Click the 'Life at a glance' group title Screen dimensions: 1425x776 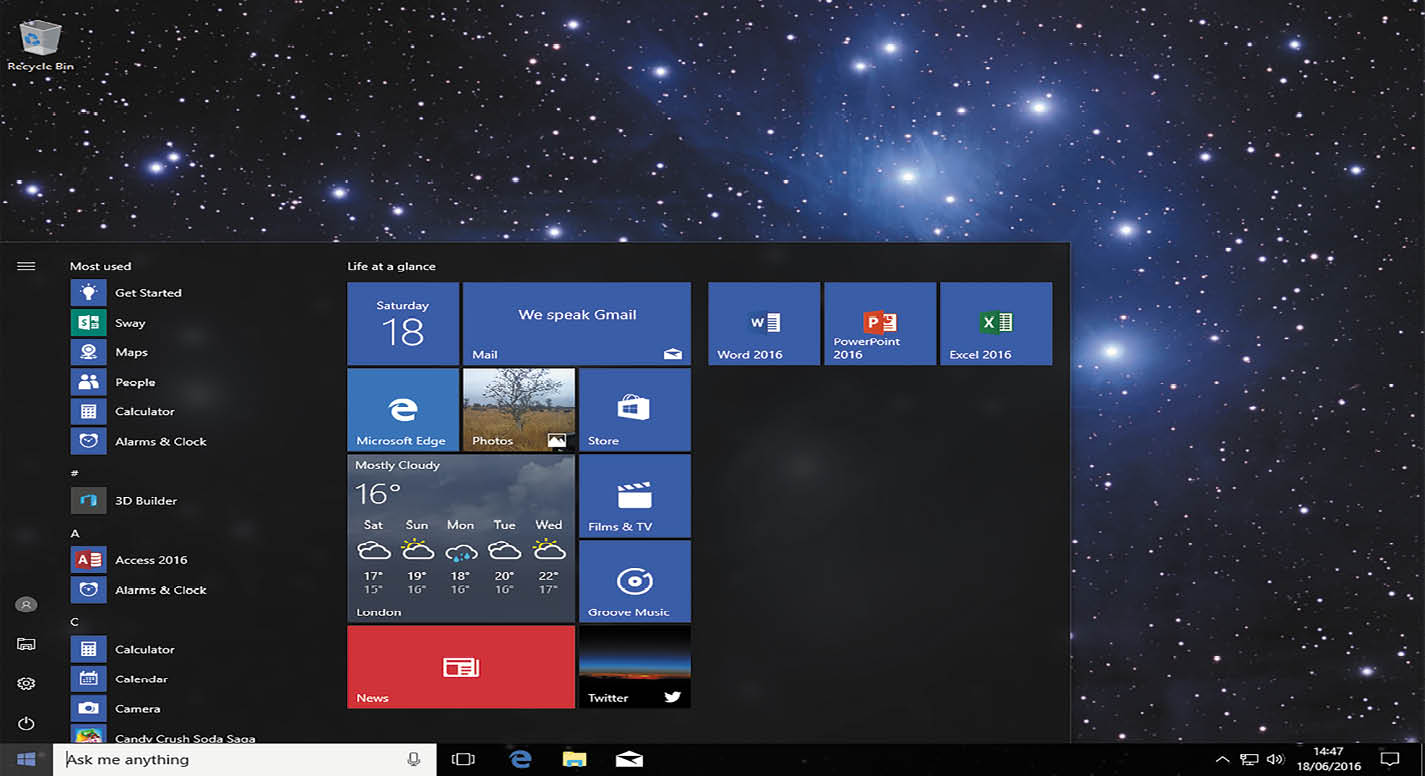coord(391,266)
